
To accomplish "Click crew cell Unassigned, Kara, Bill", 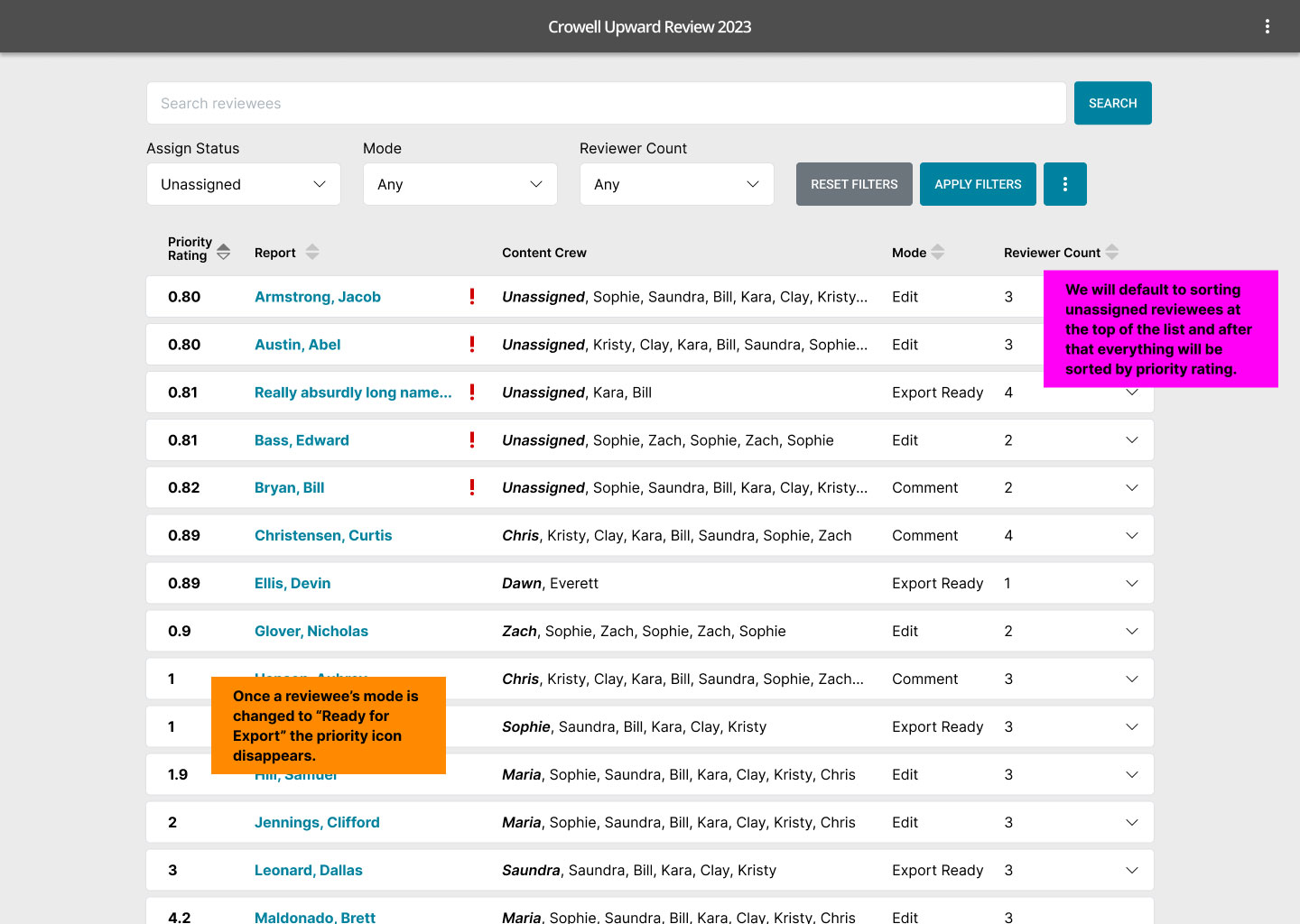I will 577,393.
